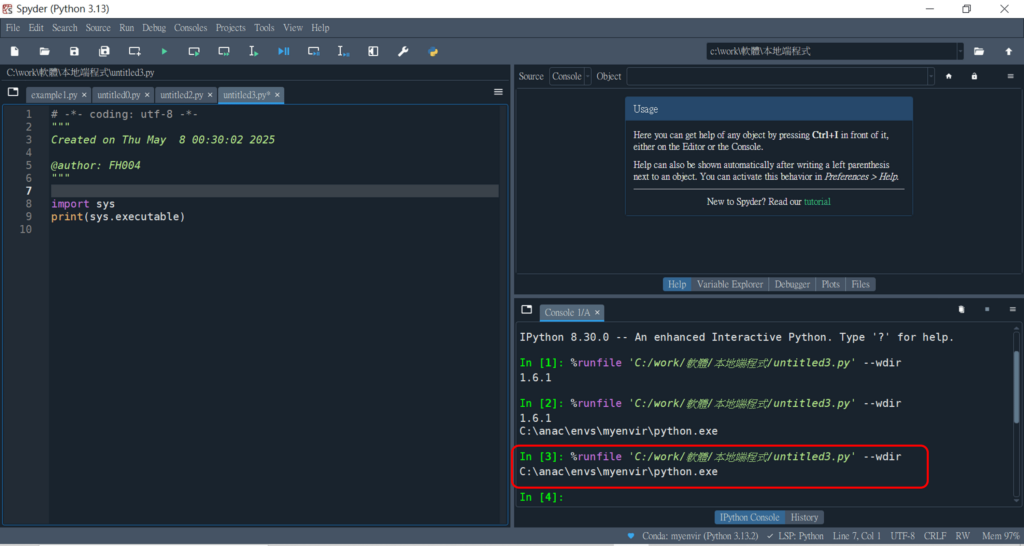Click the Save file icon
This screenshot has height=546, width=1024.
coord(74,51)
